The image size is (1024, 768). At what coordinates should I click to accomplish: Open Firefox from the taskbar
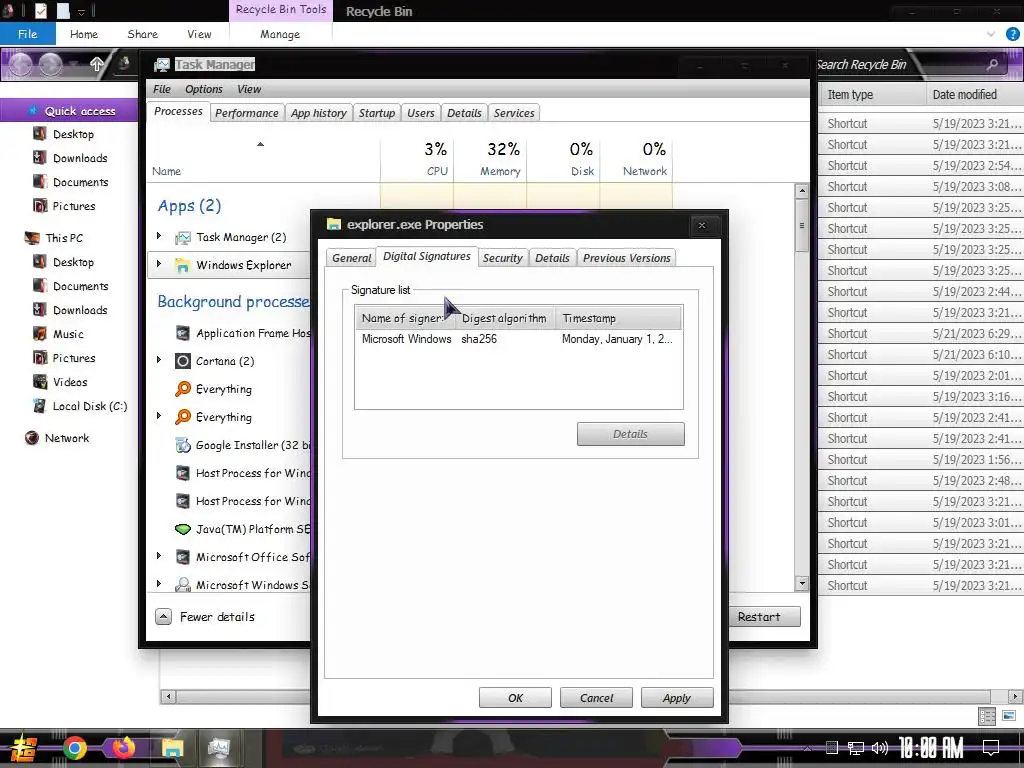point(123,748)
